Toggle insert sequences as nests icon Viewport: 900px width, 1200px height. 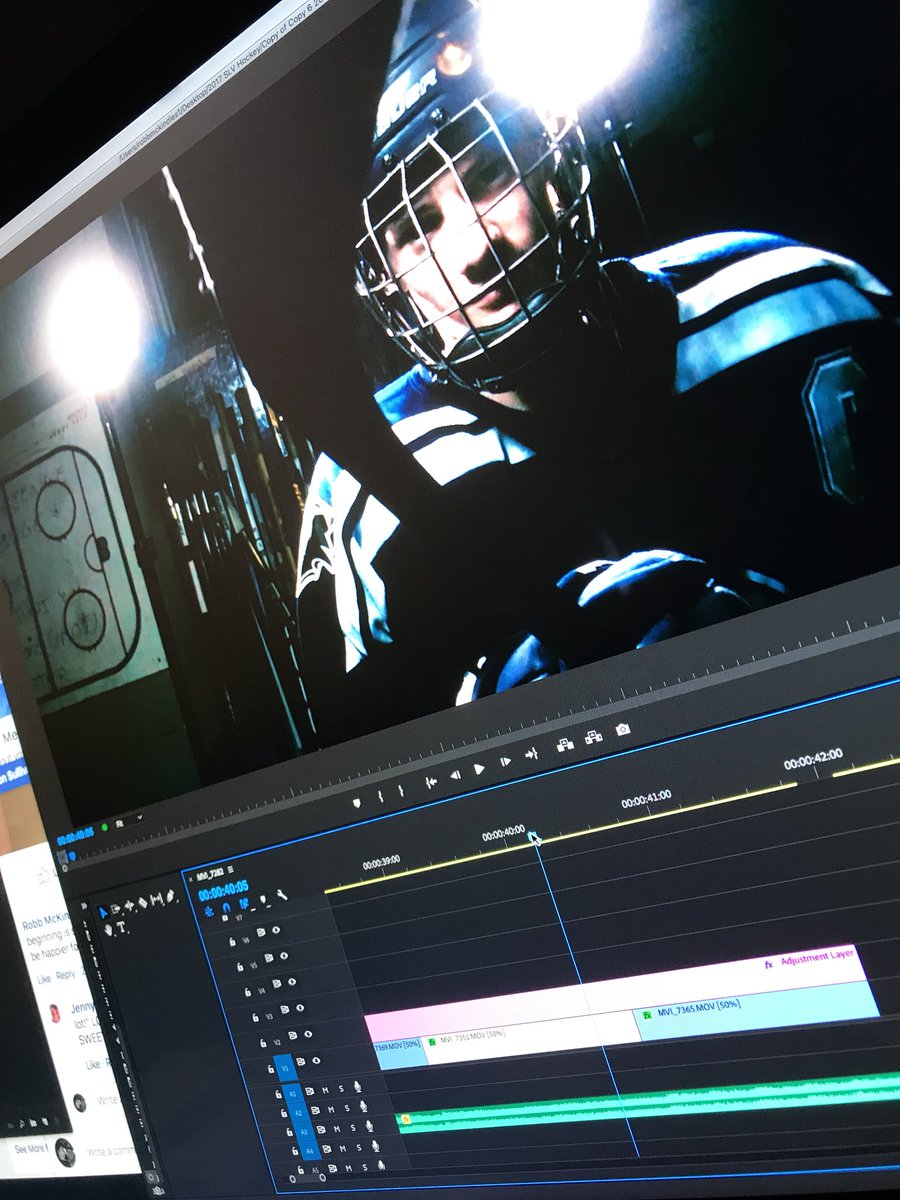[x=209, y=912]
